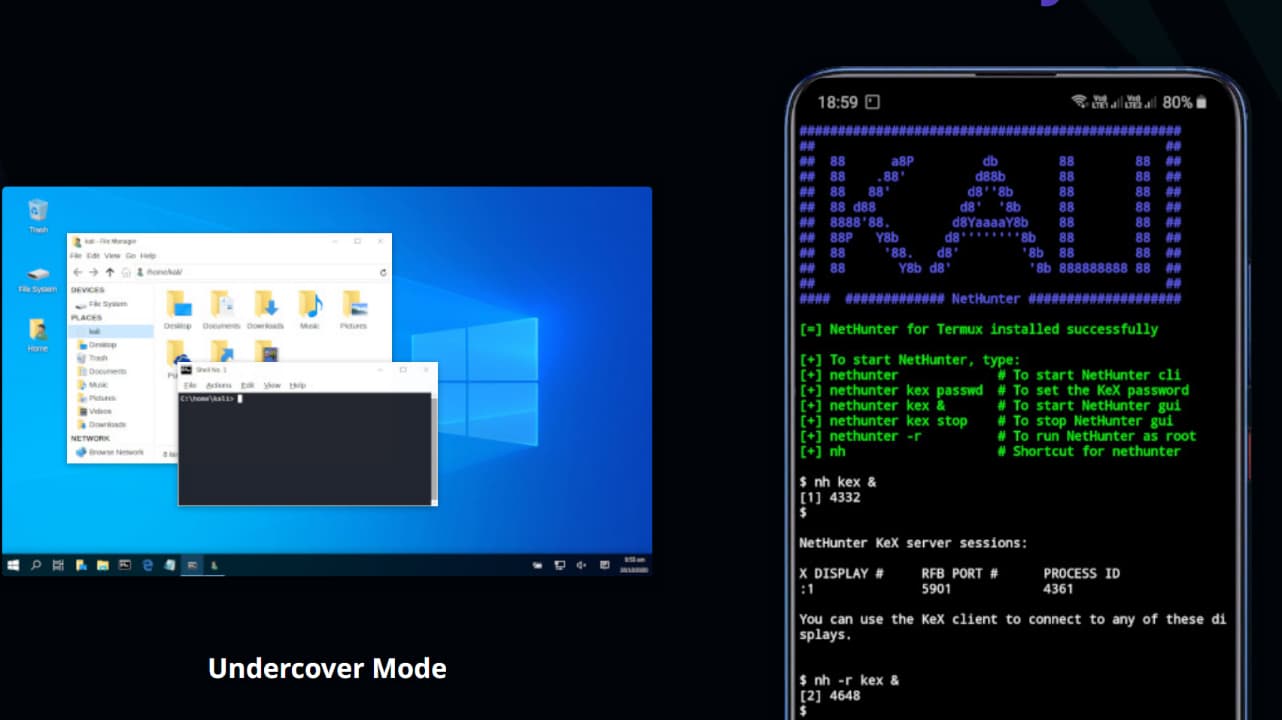Open File menu in File Manager
Viewport: 1282px width, 720px height.
click(x=75, y=256)
